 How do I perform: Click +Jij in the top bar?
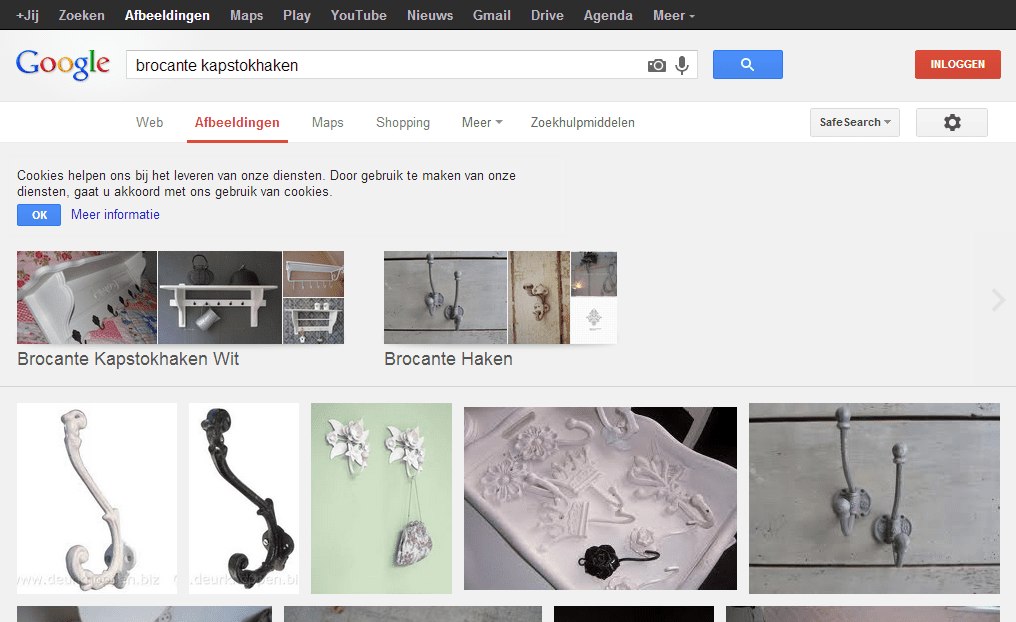tap(27, 16)
